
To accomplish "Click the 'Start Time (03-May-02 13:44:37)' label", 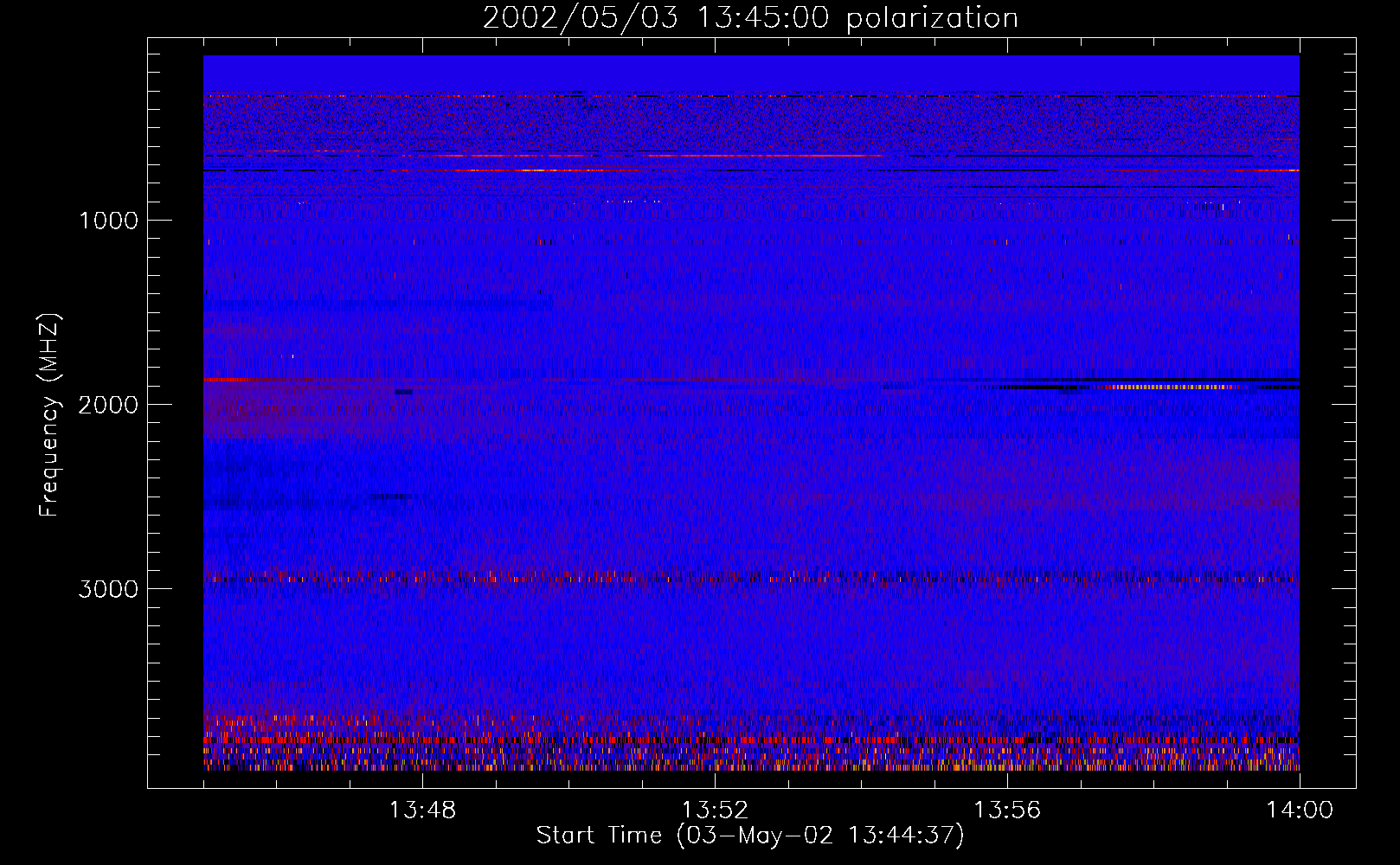I will click(x=750, y=836).
